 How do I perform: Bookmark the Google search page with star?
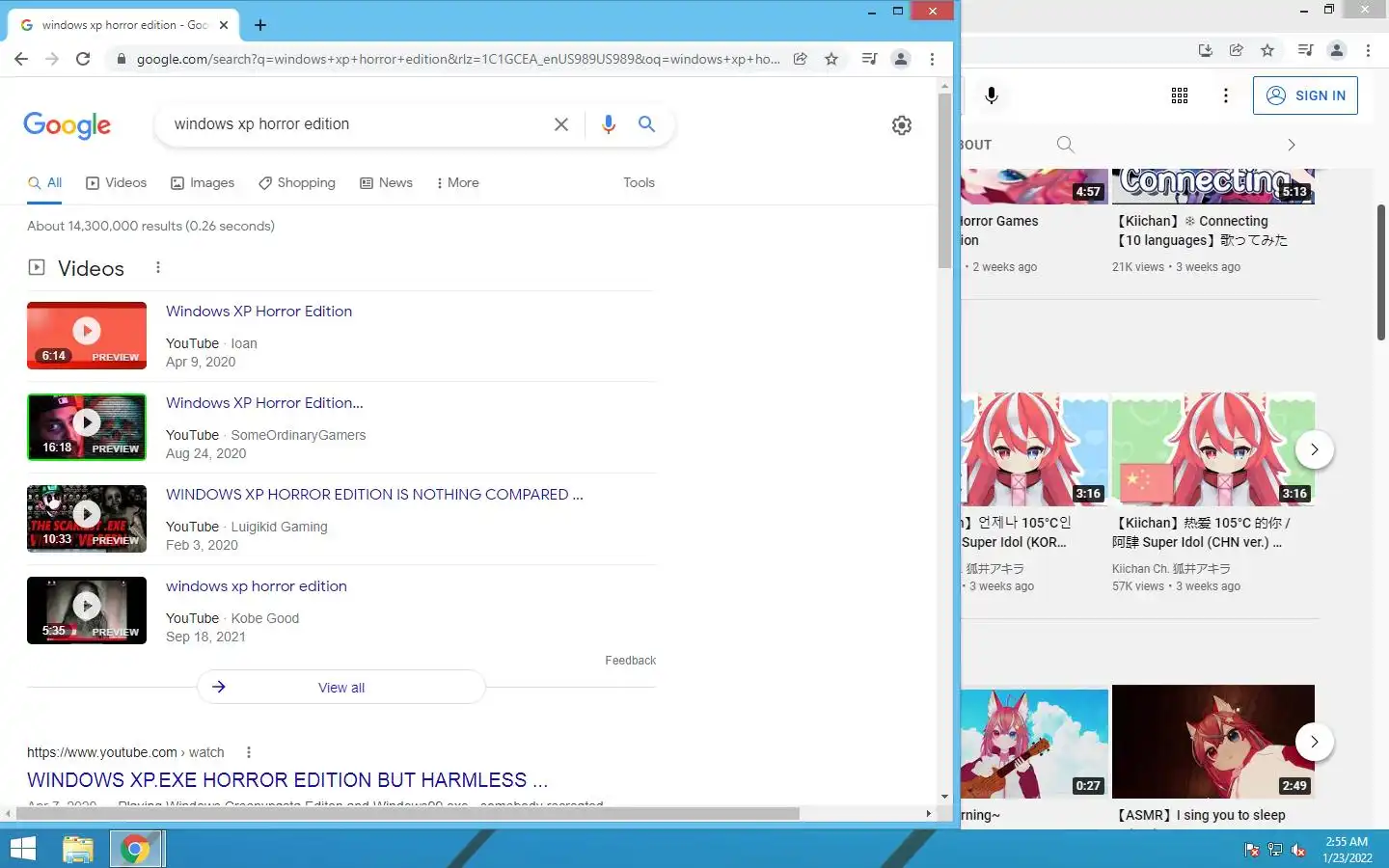[831, 59]
